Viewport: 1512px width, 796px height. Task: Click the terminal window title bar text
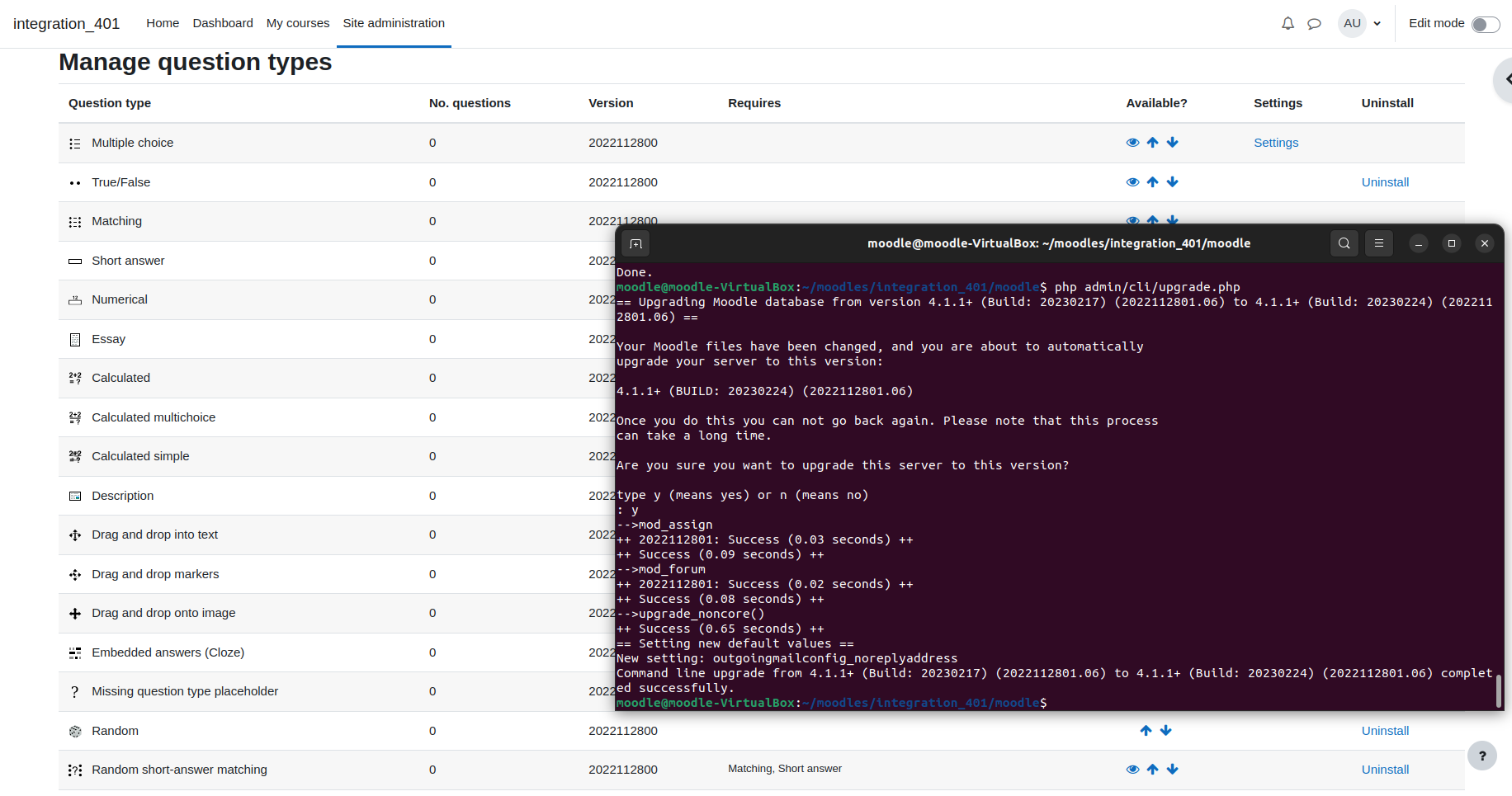pyautogui.click(x=1059, y=243)
